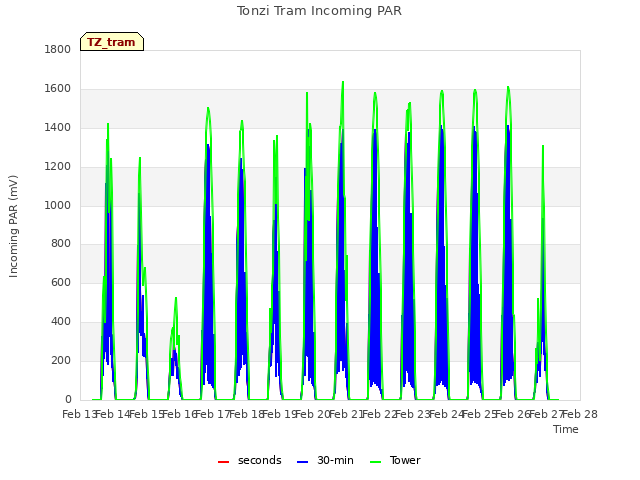This screenshot has height=480, width=640.
Task: Click the Feb 24 x-axis date label
Action: click(447, 414)
